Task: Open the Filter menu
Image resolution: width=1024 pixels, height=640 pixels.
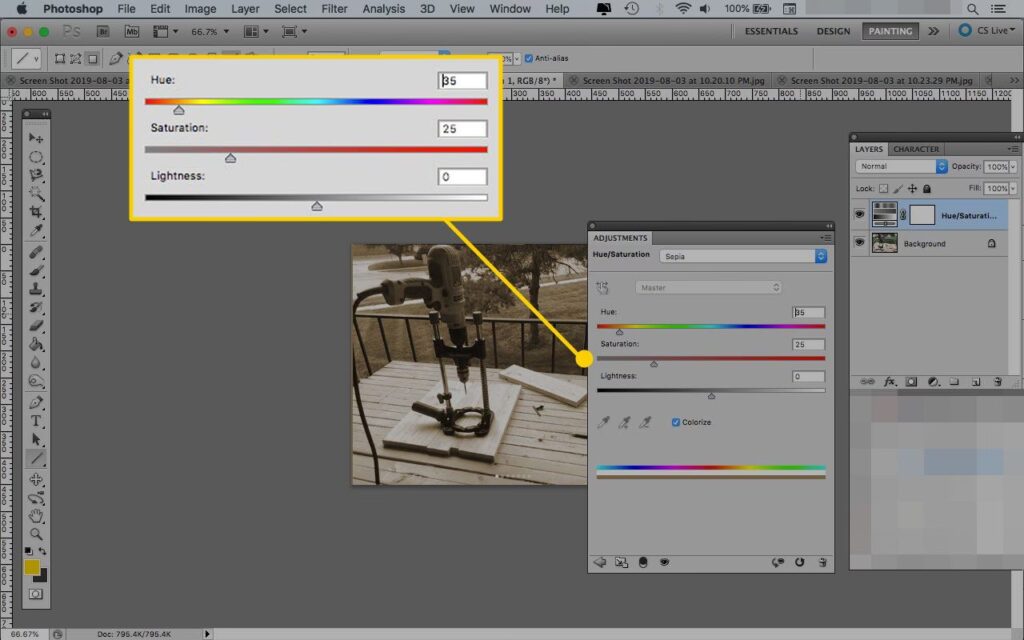Action: (x=334, y=9)
